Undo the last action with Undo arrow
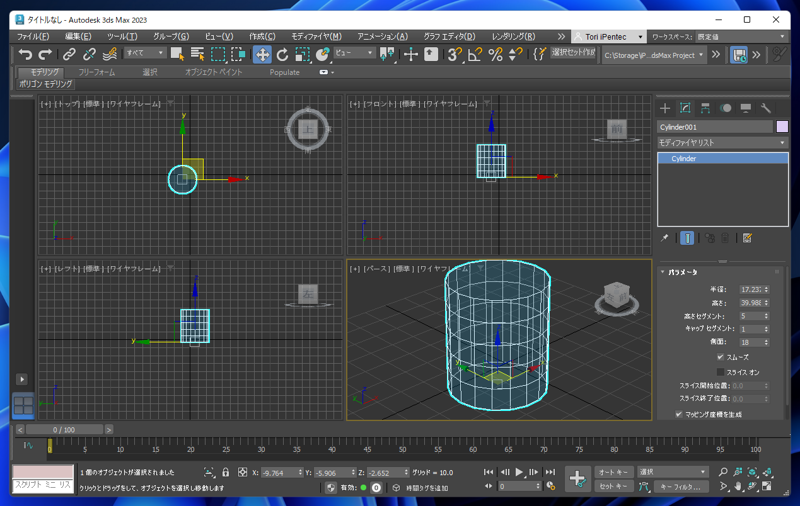800x506 pixels. pos(25,54)
